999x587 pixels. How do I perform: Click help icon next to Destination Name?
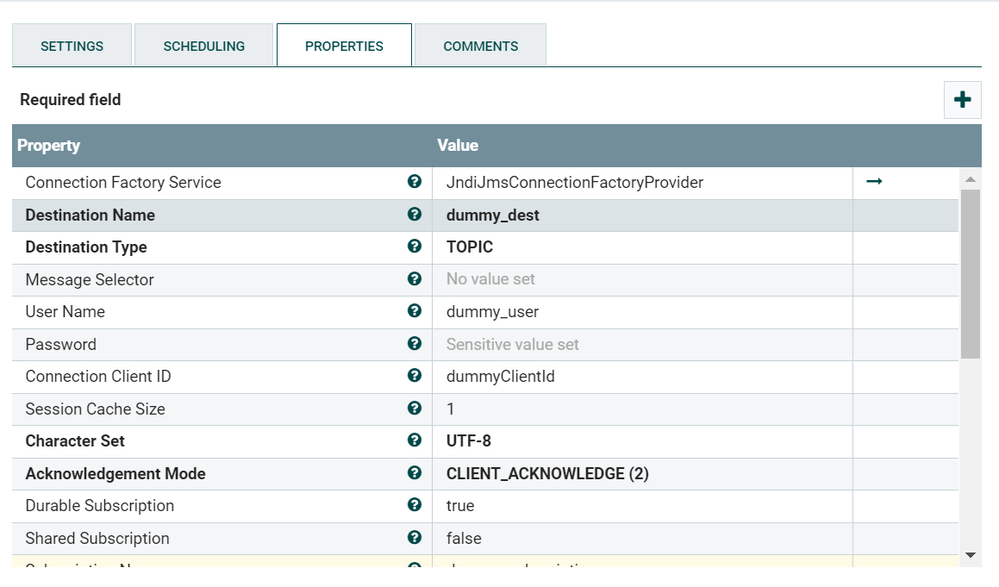[x=414, y=214]
